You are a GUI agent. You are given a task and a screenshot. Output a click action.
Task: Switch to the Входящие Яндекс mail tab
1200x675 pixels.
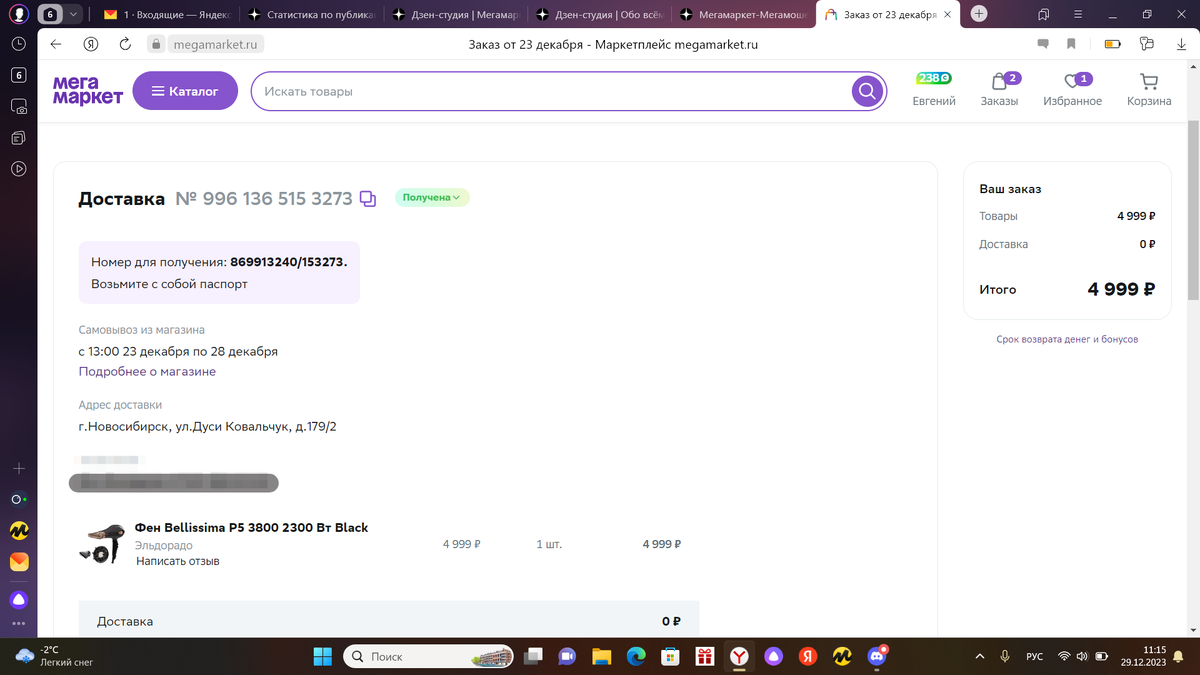point(165,14)
